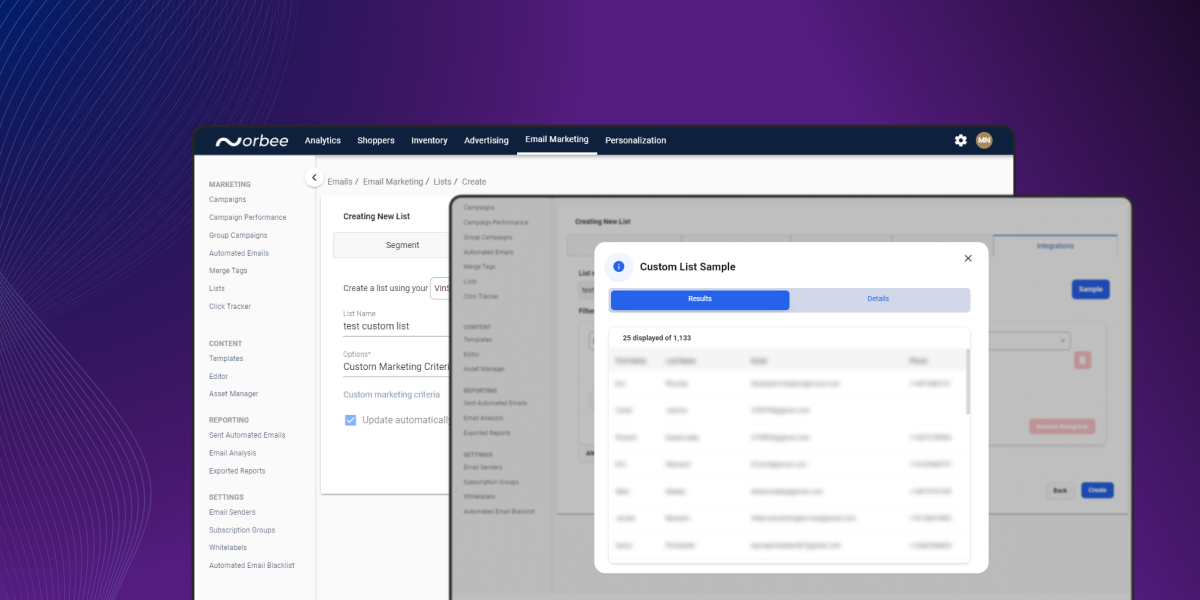Click the info icon in Custom List Sample dialog
The image size is (1200, 600).
pos(618,266)
